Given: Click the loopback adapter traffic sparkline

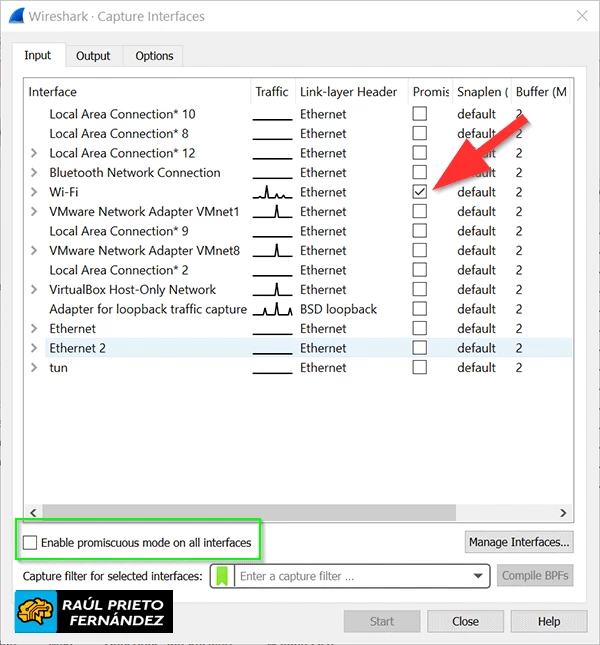Looking at the screenshot, I should [272, 309].
